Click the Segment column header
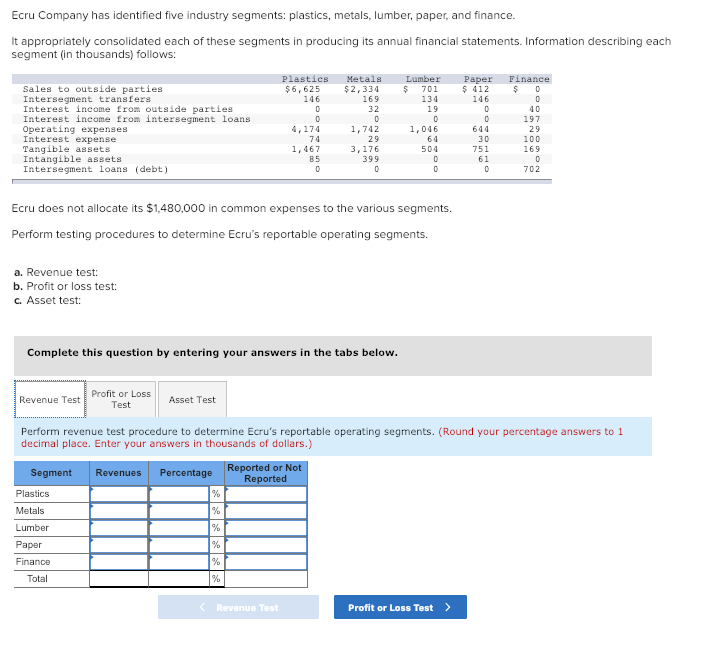Image resolution: width=717 pixels, height=653 pixels. click(51, 473)
